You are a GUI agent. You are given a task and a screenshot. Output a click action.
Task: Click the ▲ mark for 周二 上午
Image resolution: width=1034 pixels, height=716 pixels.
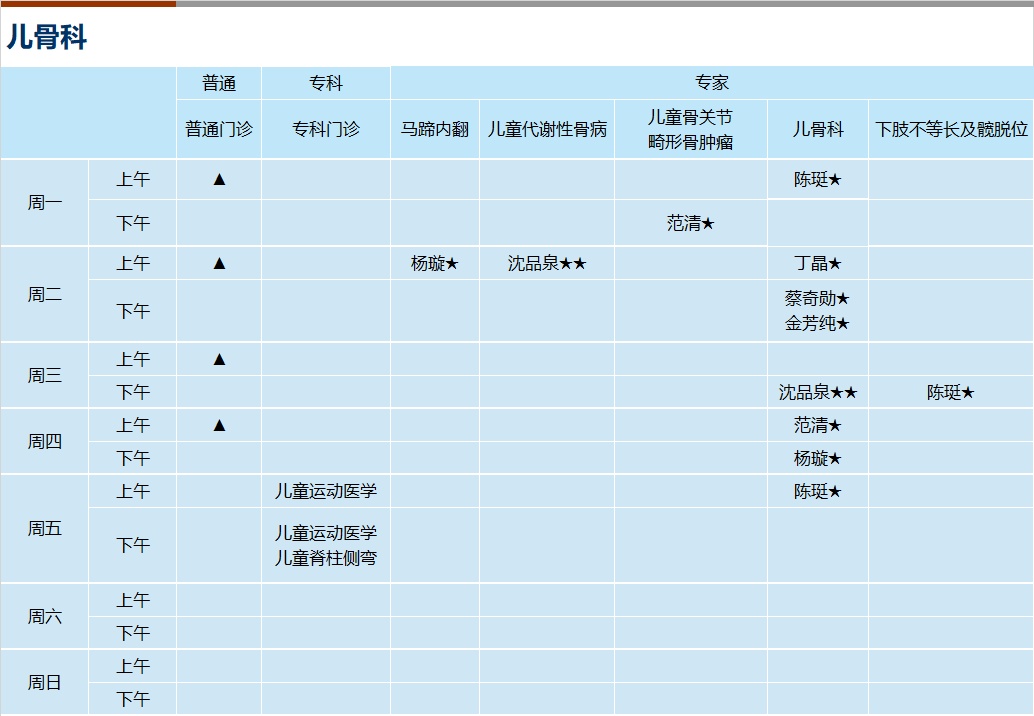pos(220,264)
